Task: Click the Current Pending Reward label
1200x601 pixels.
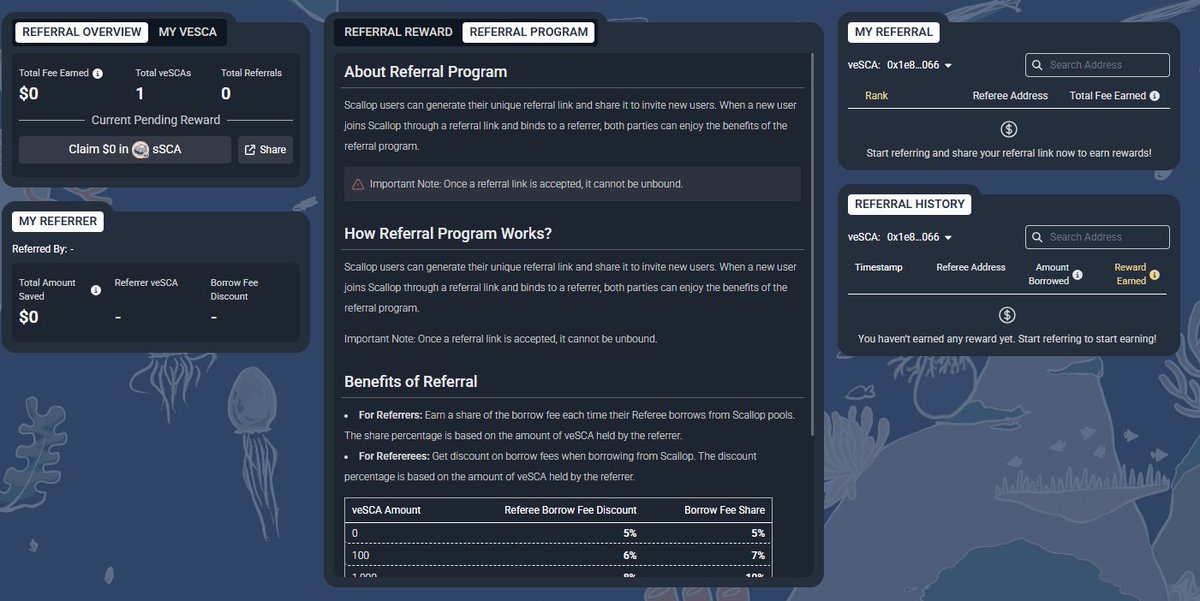Action: click(x=155, y=120)
